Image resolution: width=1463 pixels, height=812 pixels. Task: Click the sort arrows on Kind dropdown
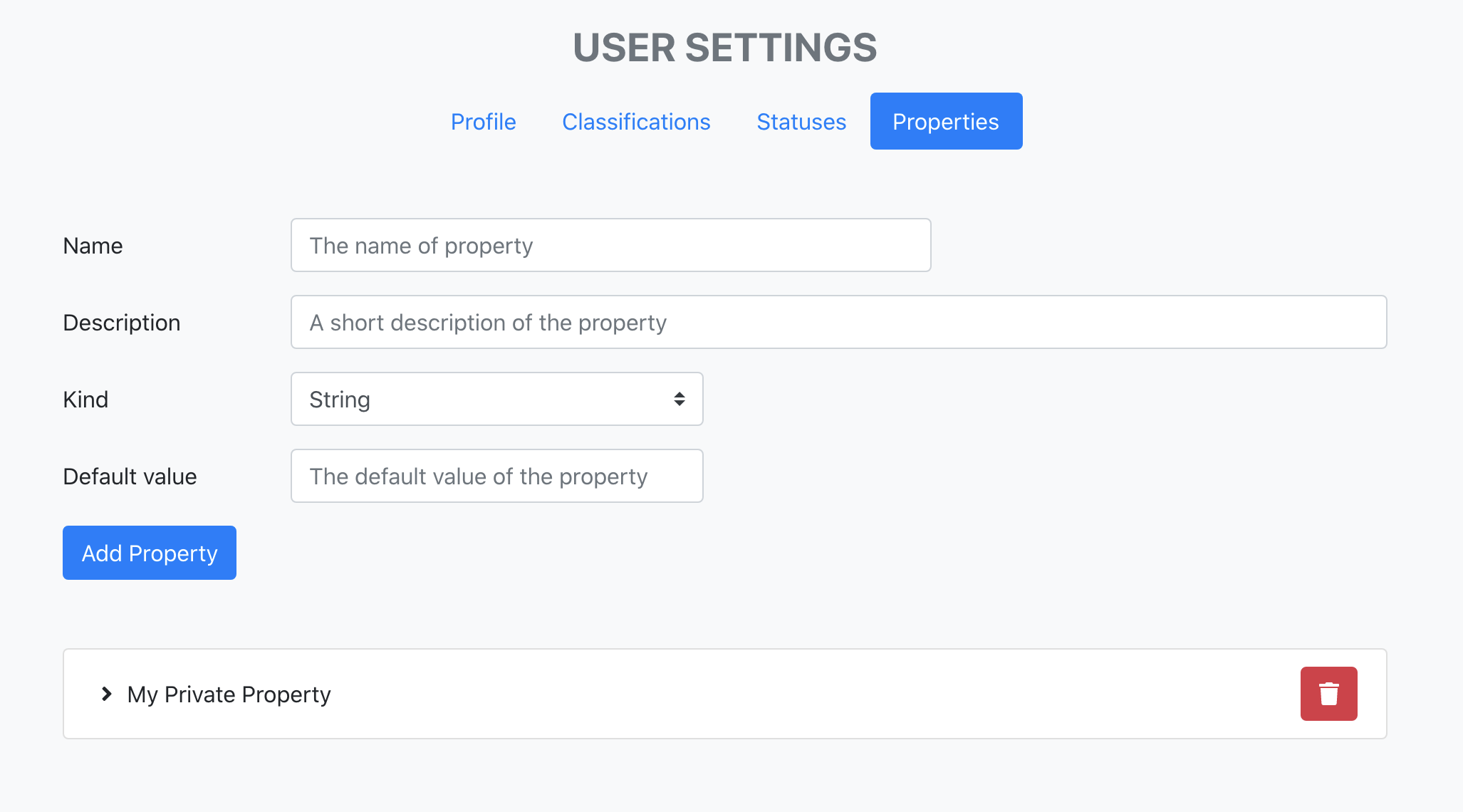(x=680, y=399)
